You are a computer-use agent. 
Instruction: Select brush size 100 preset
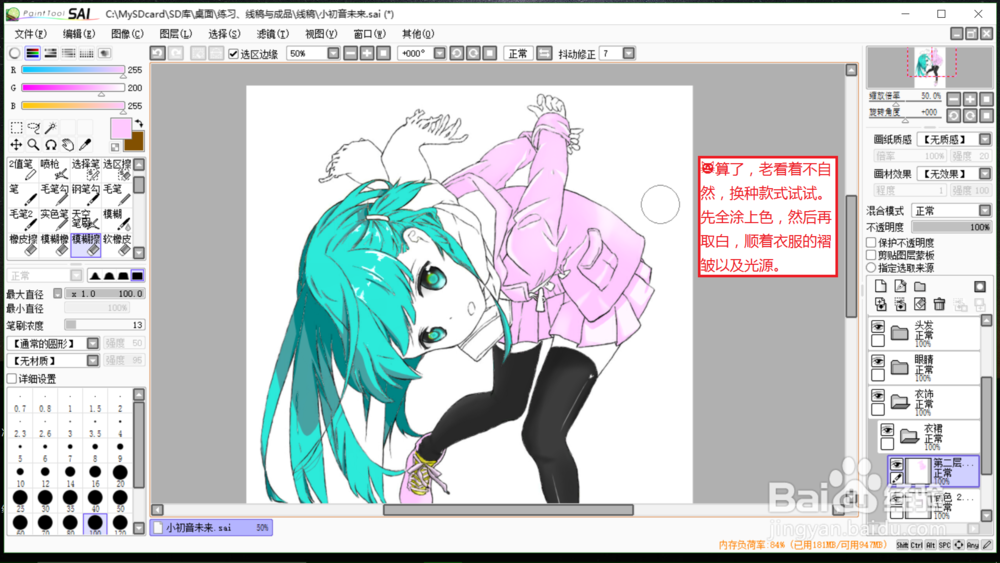click(x=95, y=524)
